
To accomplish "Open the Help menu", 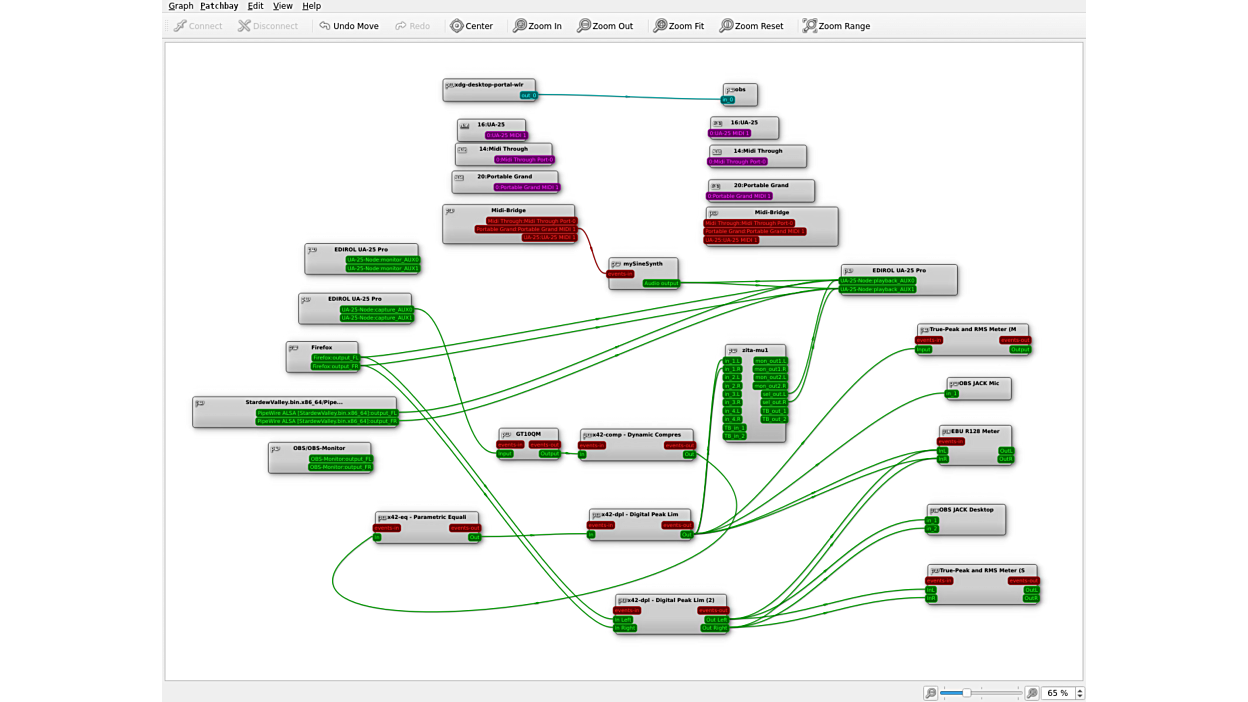I will [312, 5].
